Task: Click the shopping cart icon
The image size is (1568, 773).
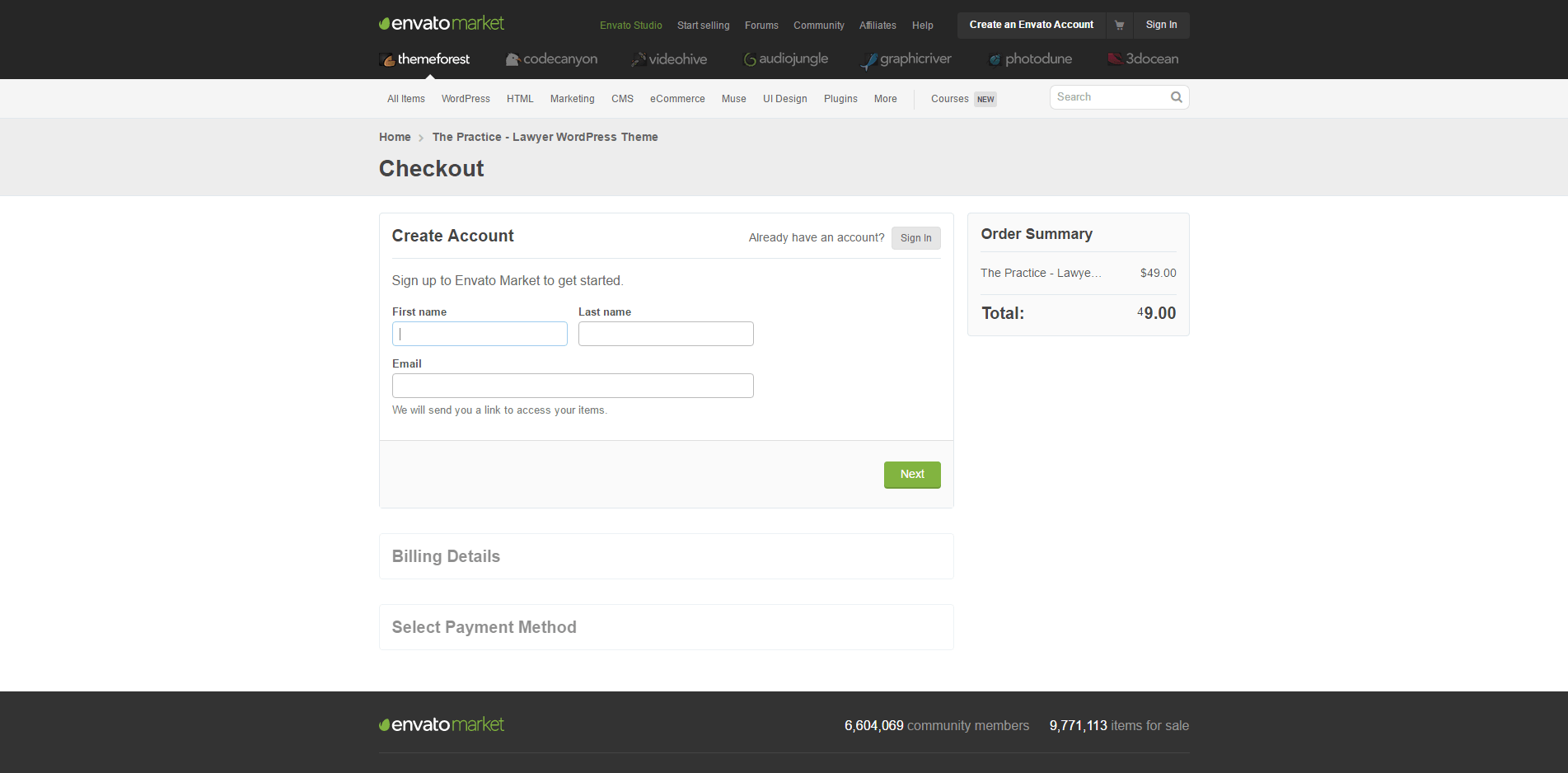Action: pyautogui.click(x=1119, y=25)
